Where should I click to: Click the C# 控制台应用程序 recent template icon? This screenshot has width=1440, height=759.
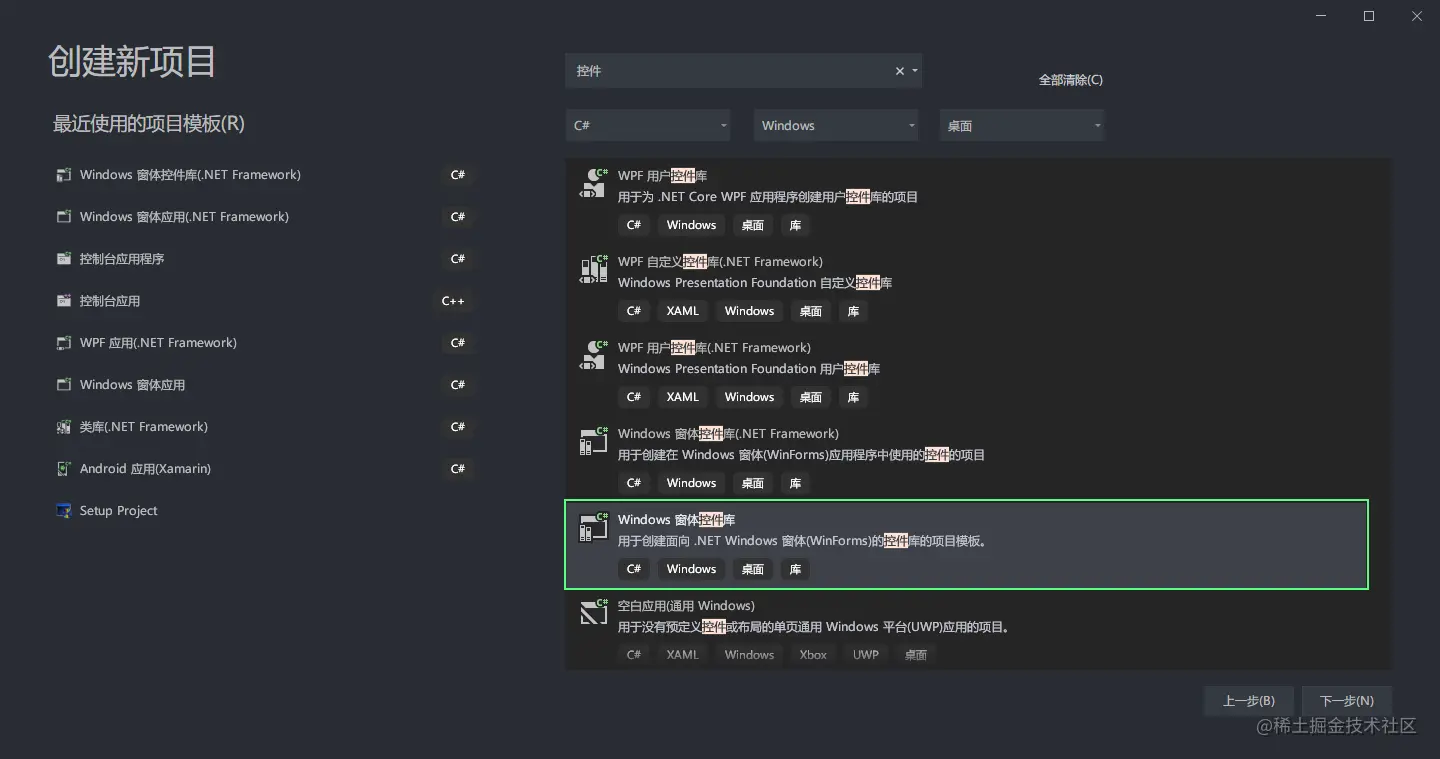click(x=64, y=259)
